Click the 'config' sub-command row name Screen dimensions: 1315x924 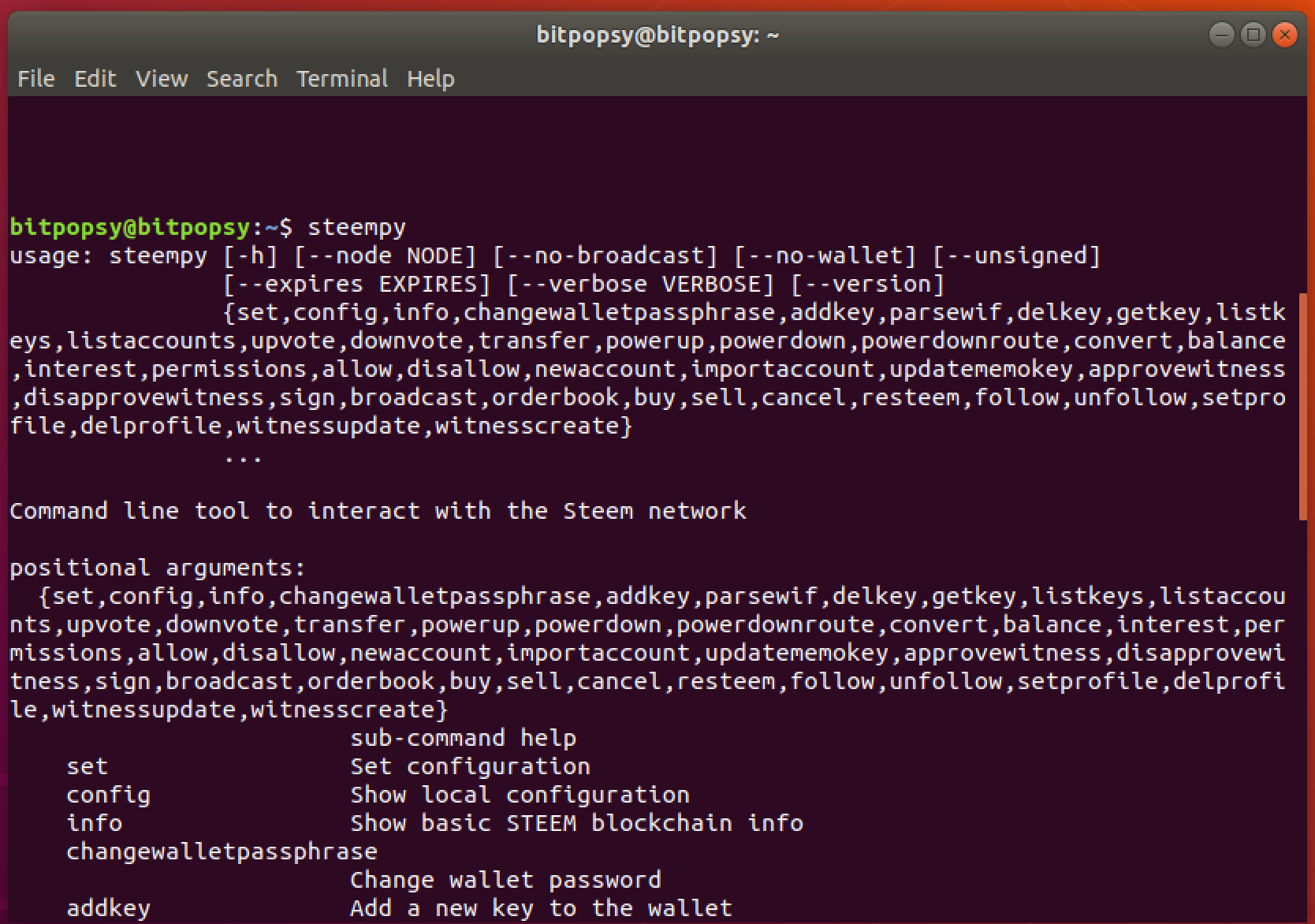pyautogui.click(x=108, y=795)
